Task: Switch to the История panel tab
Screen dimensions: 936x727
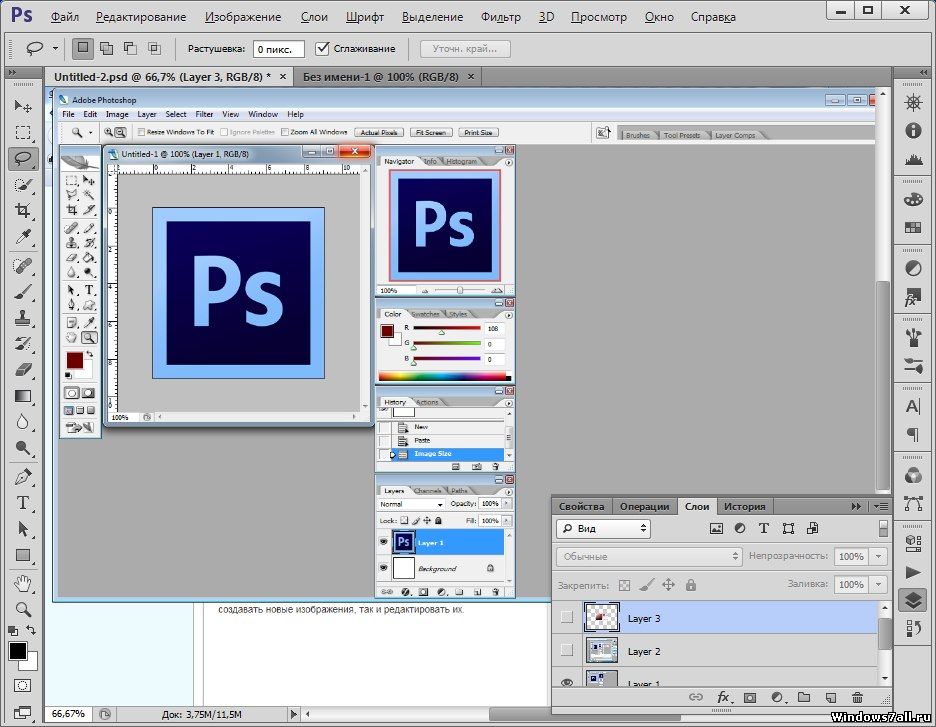Action: tap(744, 506)
